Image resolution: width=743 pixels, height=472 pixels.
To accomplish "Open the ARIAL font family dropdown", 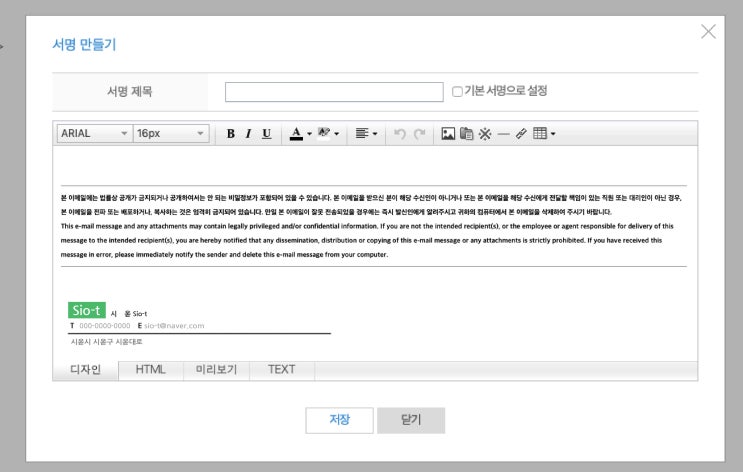I will coord(95,134).
